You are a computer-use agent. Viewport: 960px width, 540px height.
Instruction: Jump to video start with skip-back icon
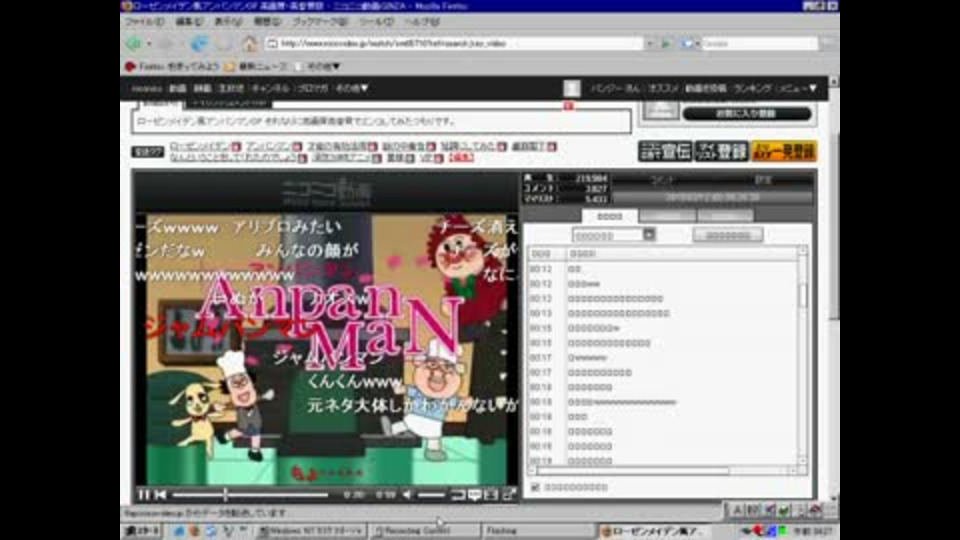pos(161,494)
